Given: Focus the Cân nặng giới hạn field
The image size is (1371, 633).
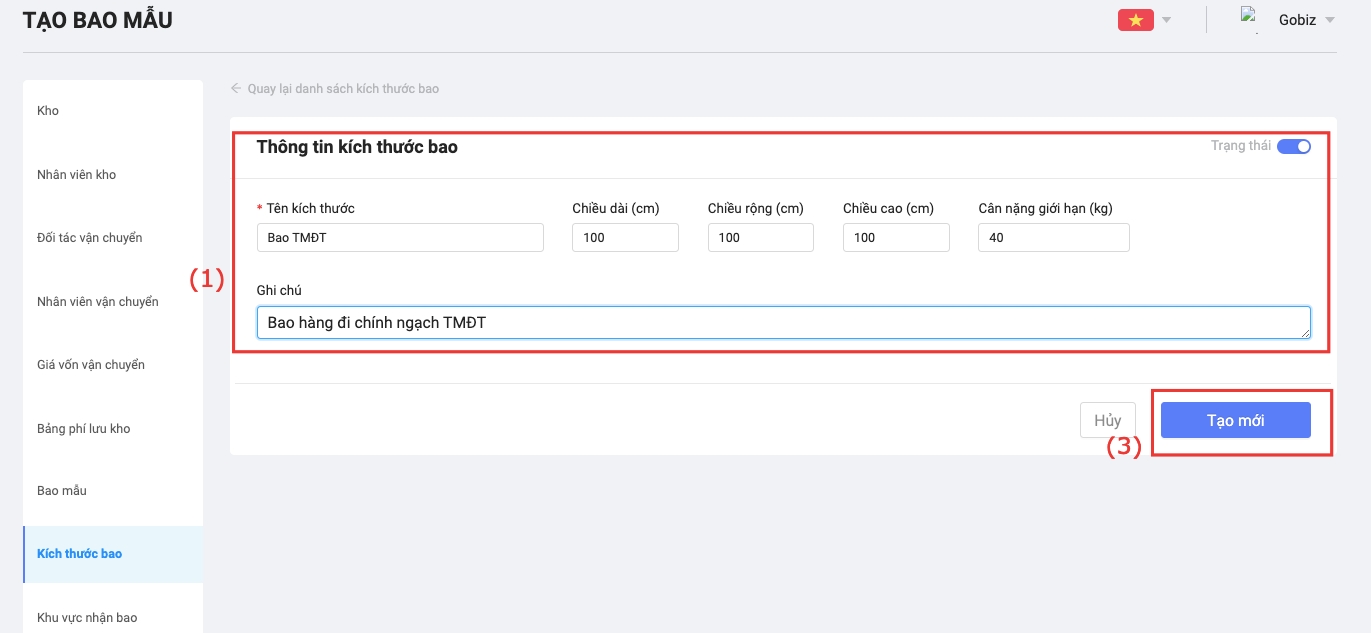Looking at the screenshot, I should click(x=1053, y=238).
